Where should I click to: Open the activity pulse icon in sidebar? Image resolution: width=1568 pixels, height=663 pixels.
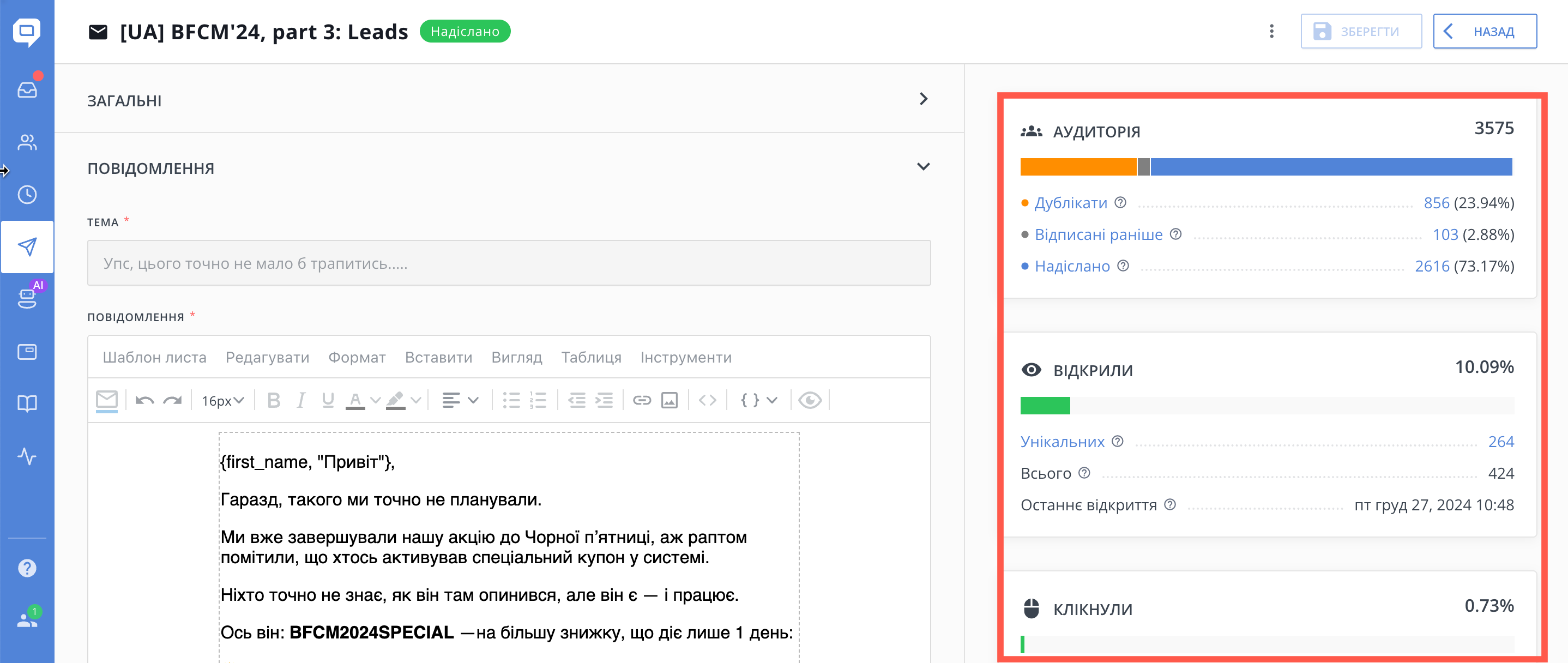pyautogui.click(x=27, y=455)
